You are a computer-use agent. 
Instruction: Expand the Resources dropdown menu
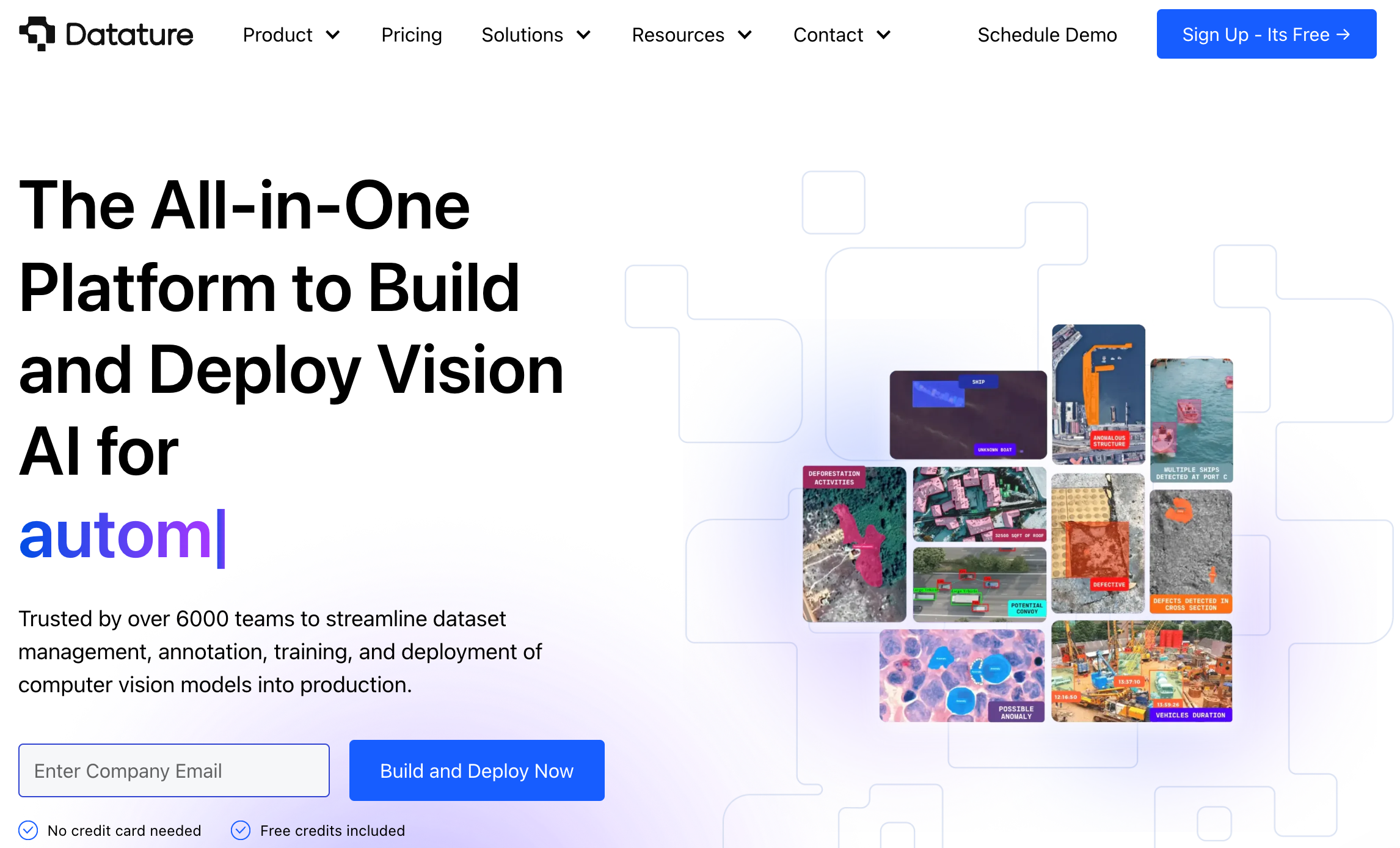tap(693, 35)
